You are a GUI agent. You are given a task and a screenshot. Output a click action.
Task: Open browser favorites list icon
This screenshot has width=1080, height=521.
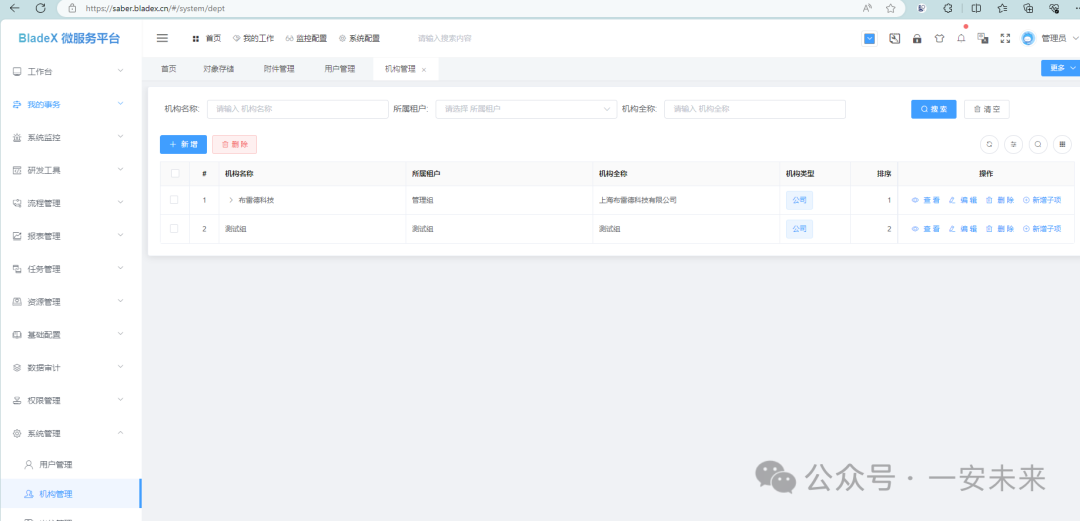click(x=1002, y=8)
